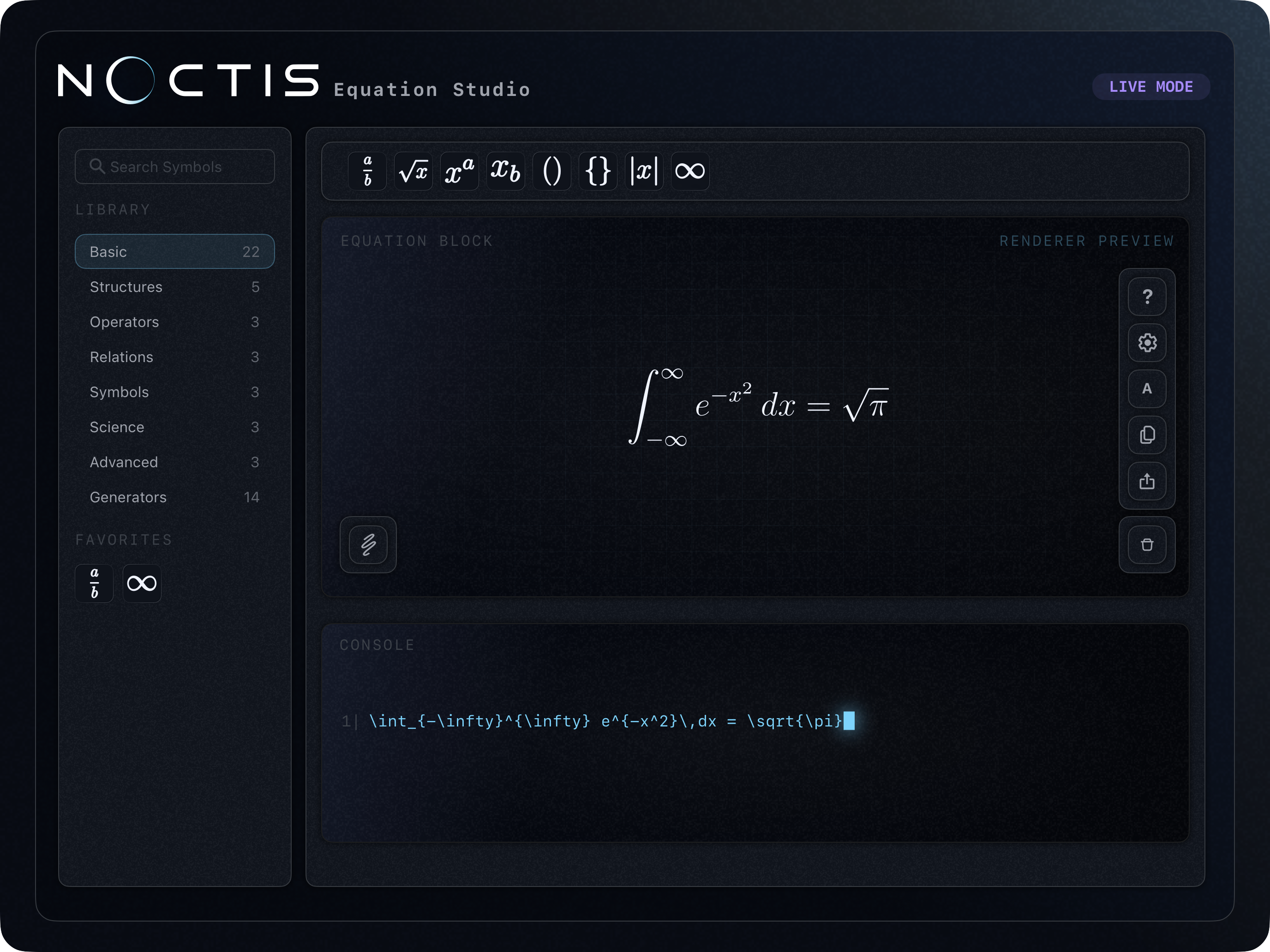This screenshot has width=1270, height=952.
Task: Click the fraction favorite symbol
Action: [94, 583]
